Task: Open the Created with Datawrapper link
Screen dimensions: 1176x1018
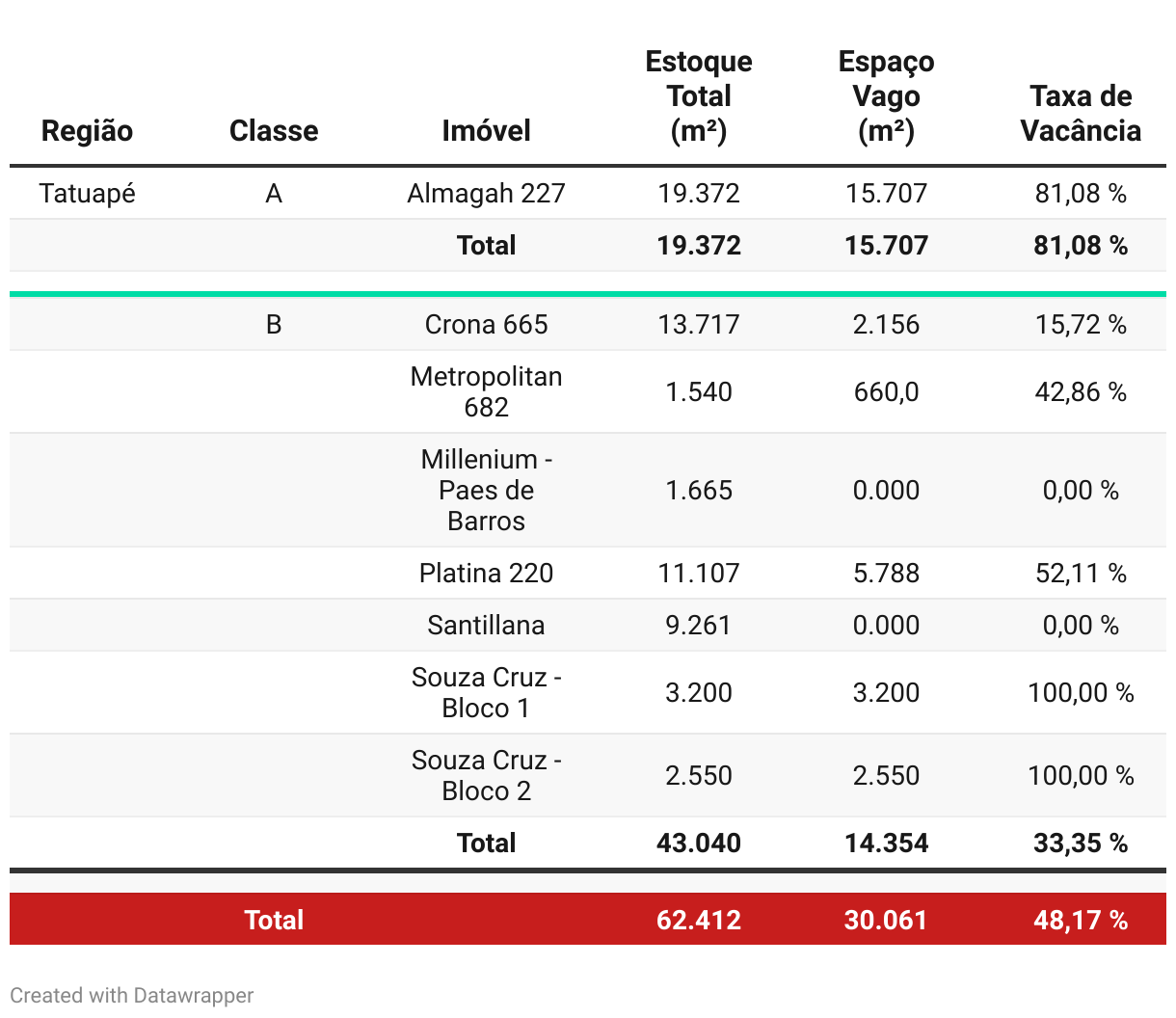Action: point(132,996)
